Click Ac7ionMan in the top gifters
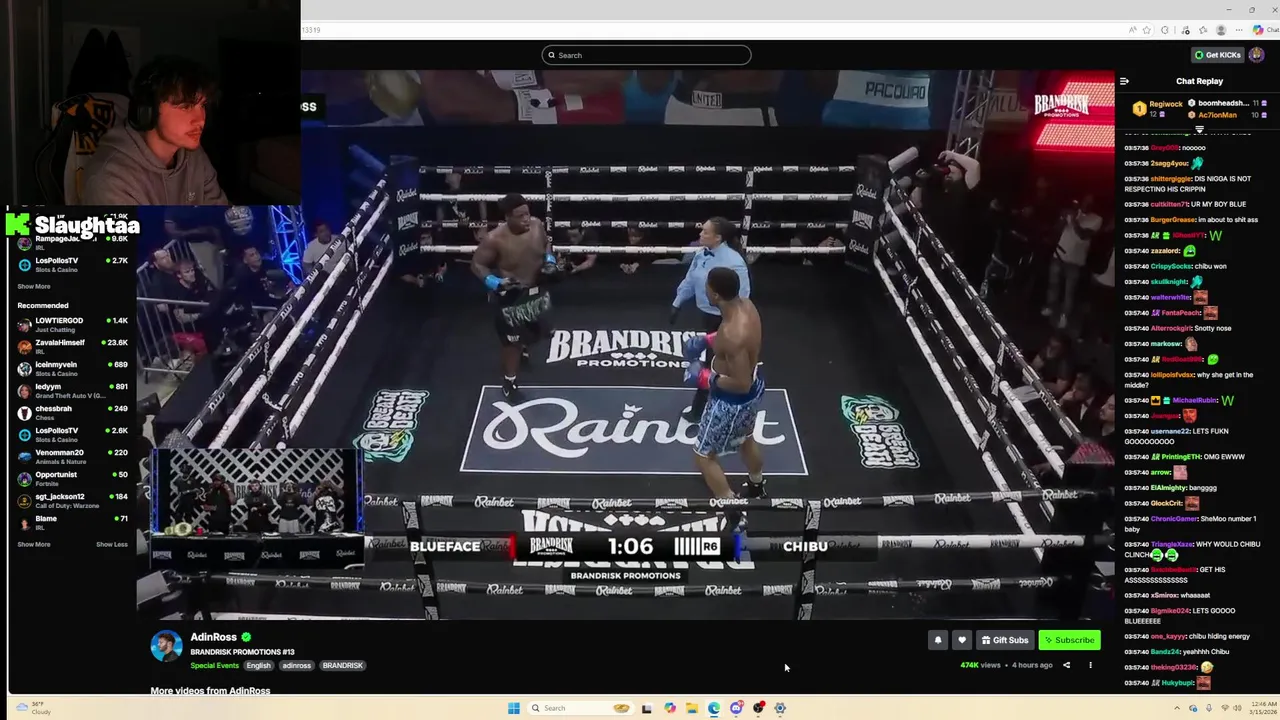1280x720 pixels. click(x=1218, y=115)
